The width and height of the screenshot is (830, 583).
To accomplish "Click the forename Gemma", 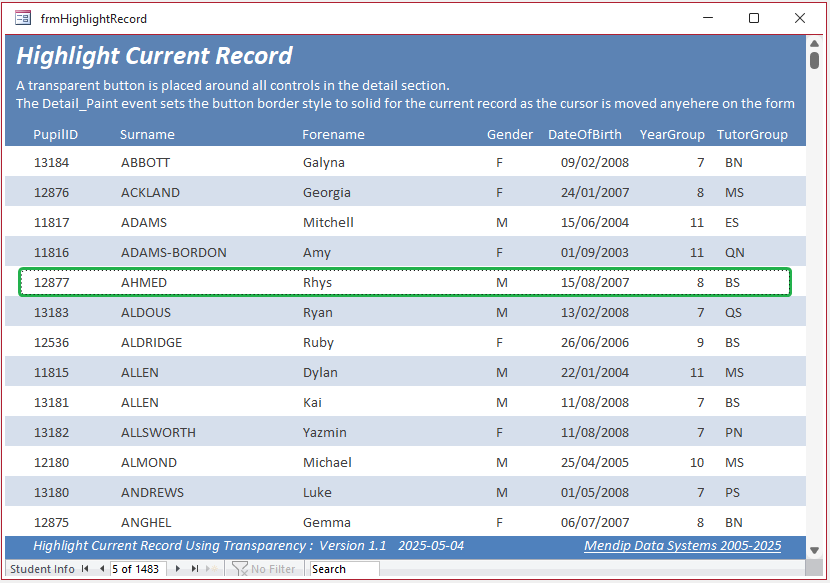I will coord(327,523).
